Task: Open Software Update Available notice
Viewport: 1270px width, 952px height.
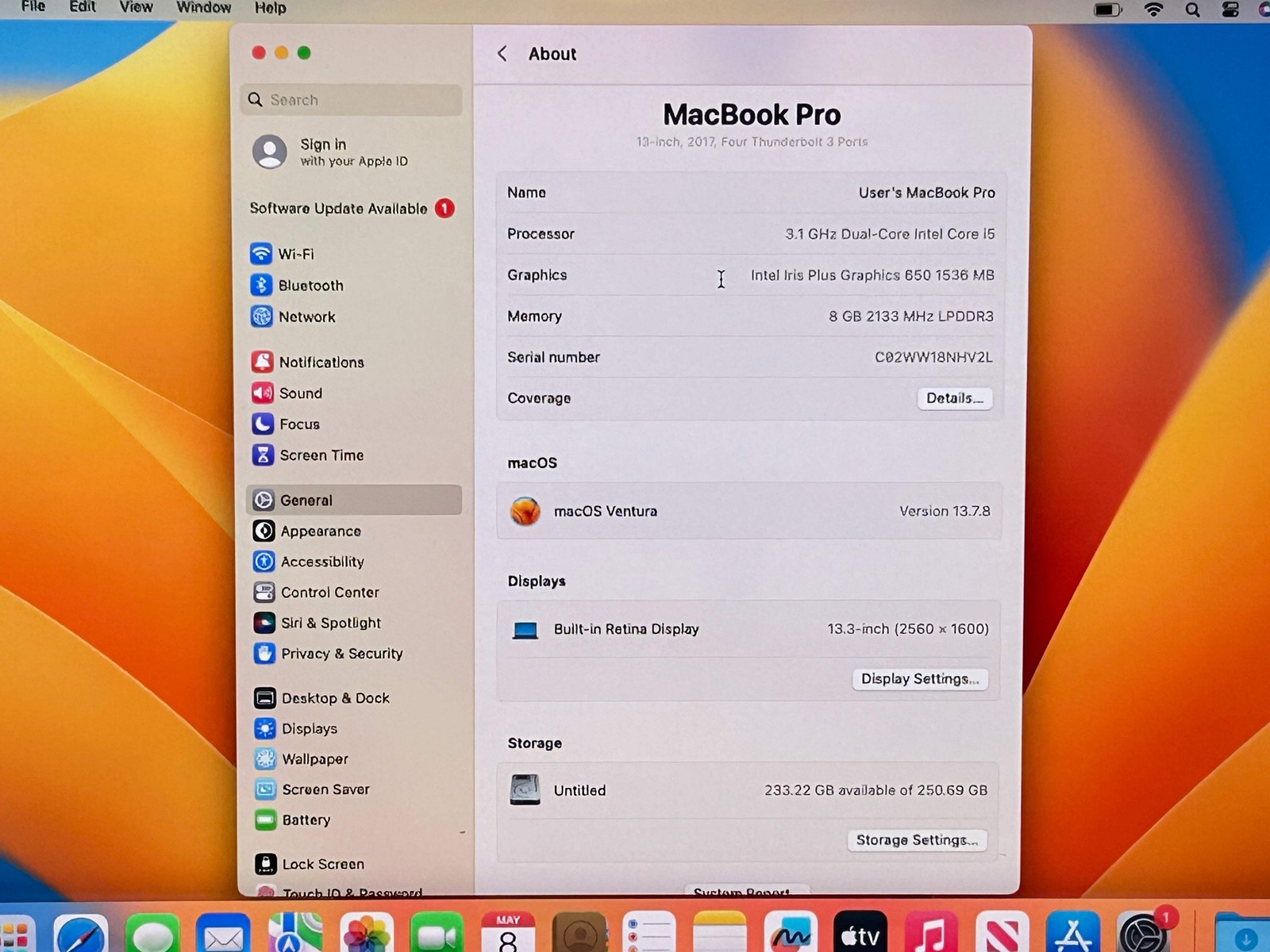Action: 352,209
